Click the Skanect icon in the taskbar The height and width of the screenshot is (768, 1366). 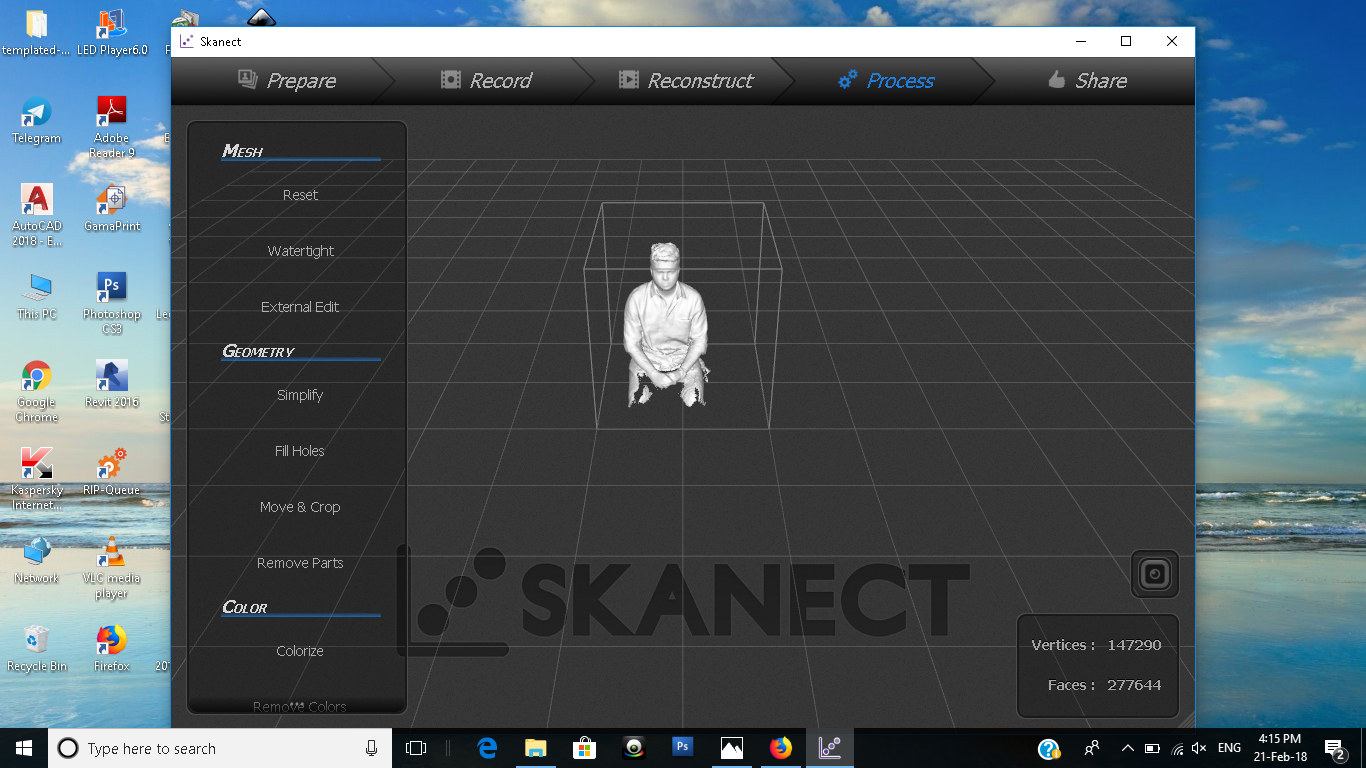[830, 748]
